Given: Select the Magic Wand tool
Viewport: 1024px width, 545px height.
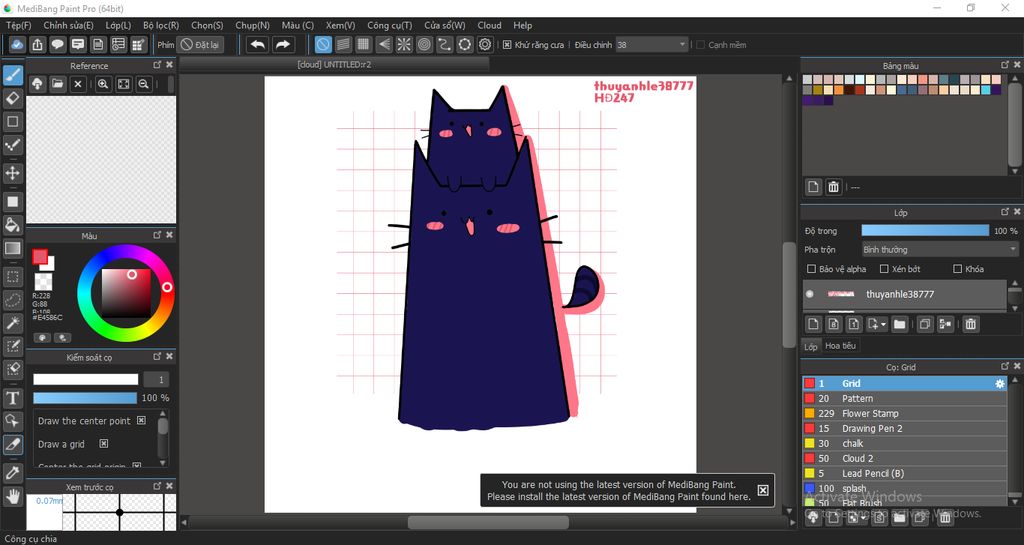Looking at the screenshot, I should click(x=12, y=323).
